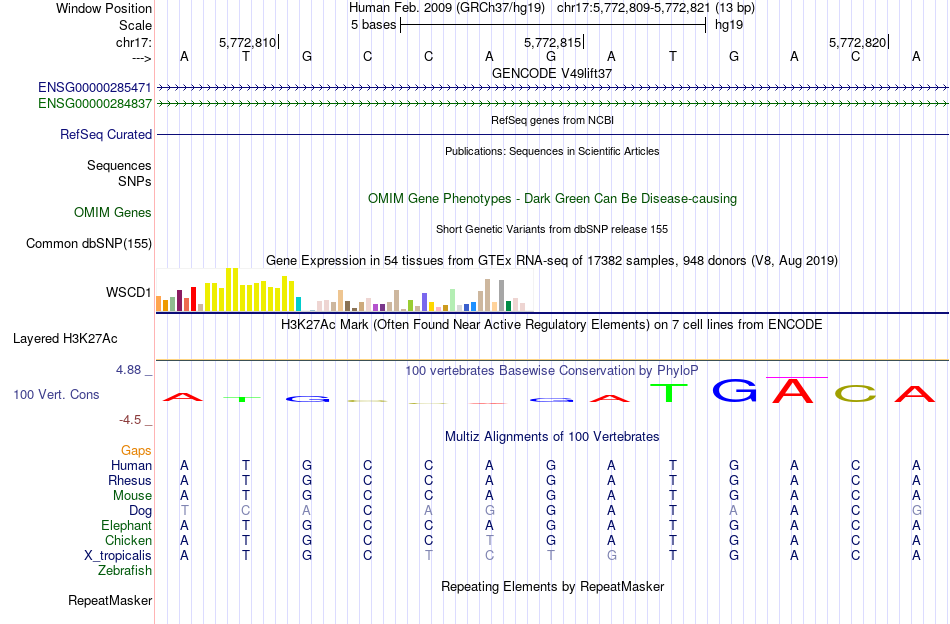
Task: Click Gene Expression in 54 tissues title
Action: (x=552, y=261)
